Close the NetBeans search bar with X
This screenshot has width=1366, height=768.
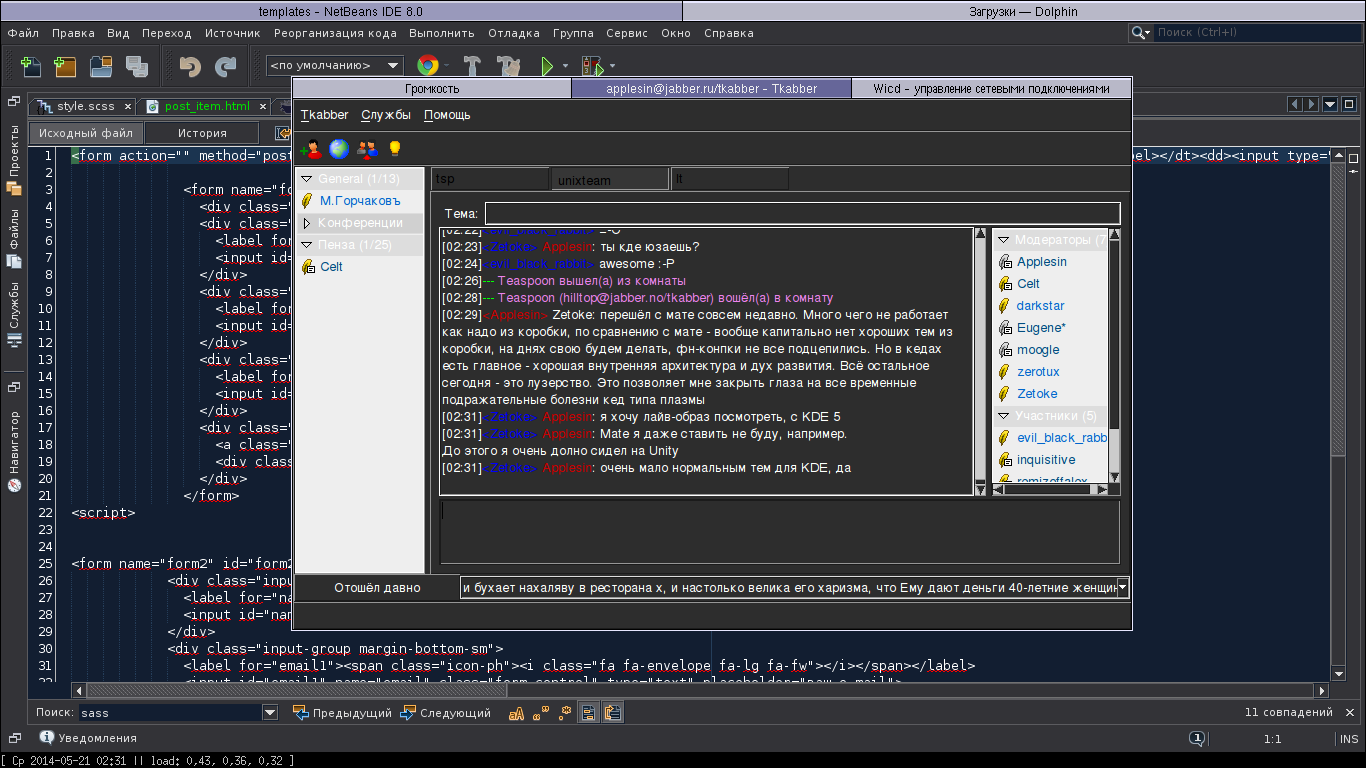click(1352, 712)
